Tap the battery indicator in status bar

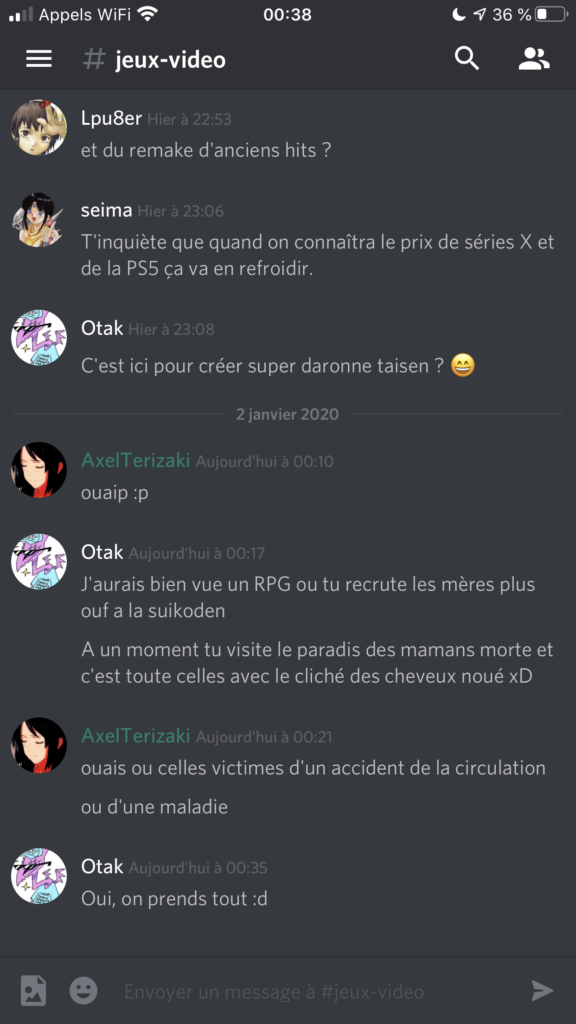(551, 14)
